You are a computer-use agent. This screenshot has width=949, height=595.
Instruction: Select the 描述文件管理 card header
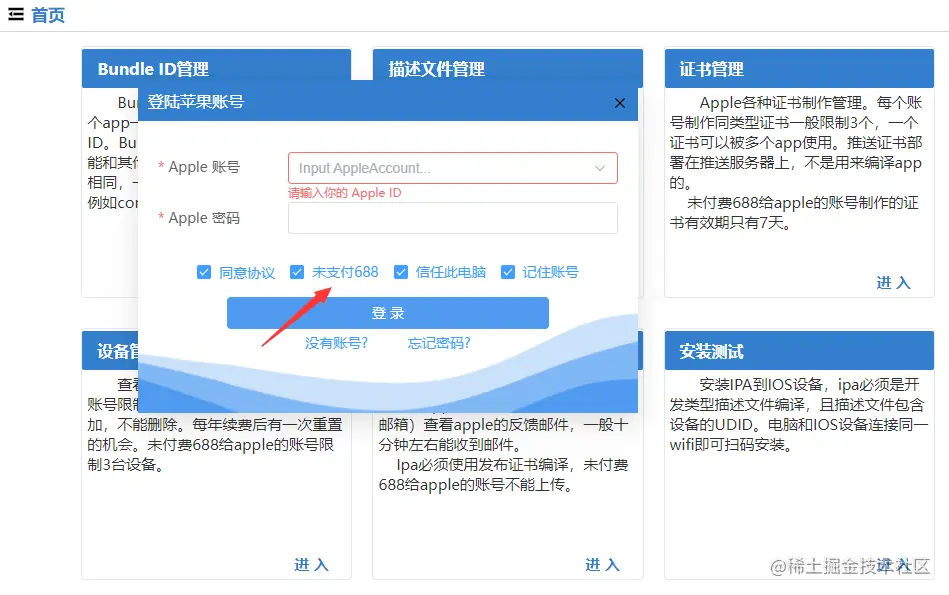point(508,68)
